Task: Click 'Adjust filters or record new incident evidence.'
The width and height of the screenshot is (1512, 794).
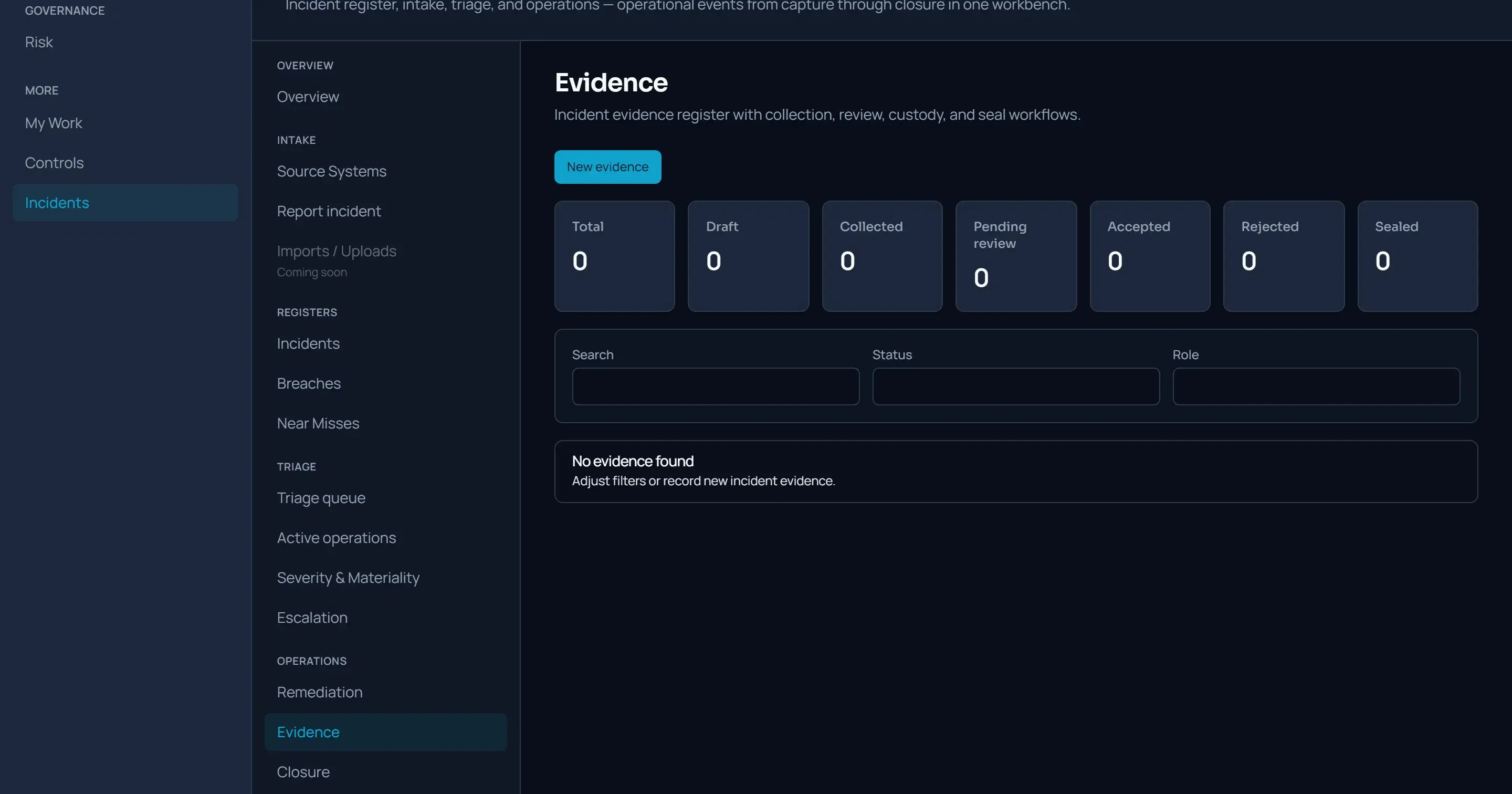Action: [x=703, y=481]
